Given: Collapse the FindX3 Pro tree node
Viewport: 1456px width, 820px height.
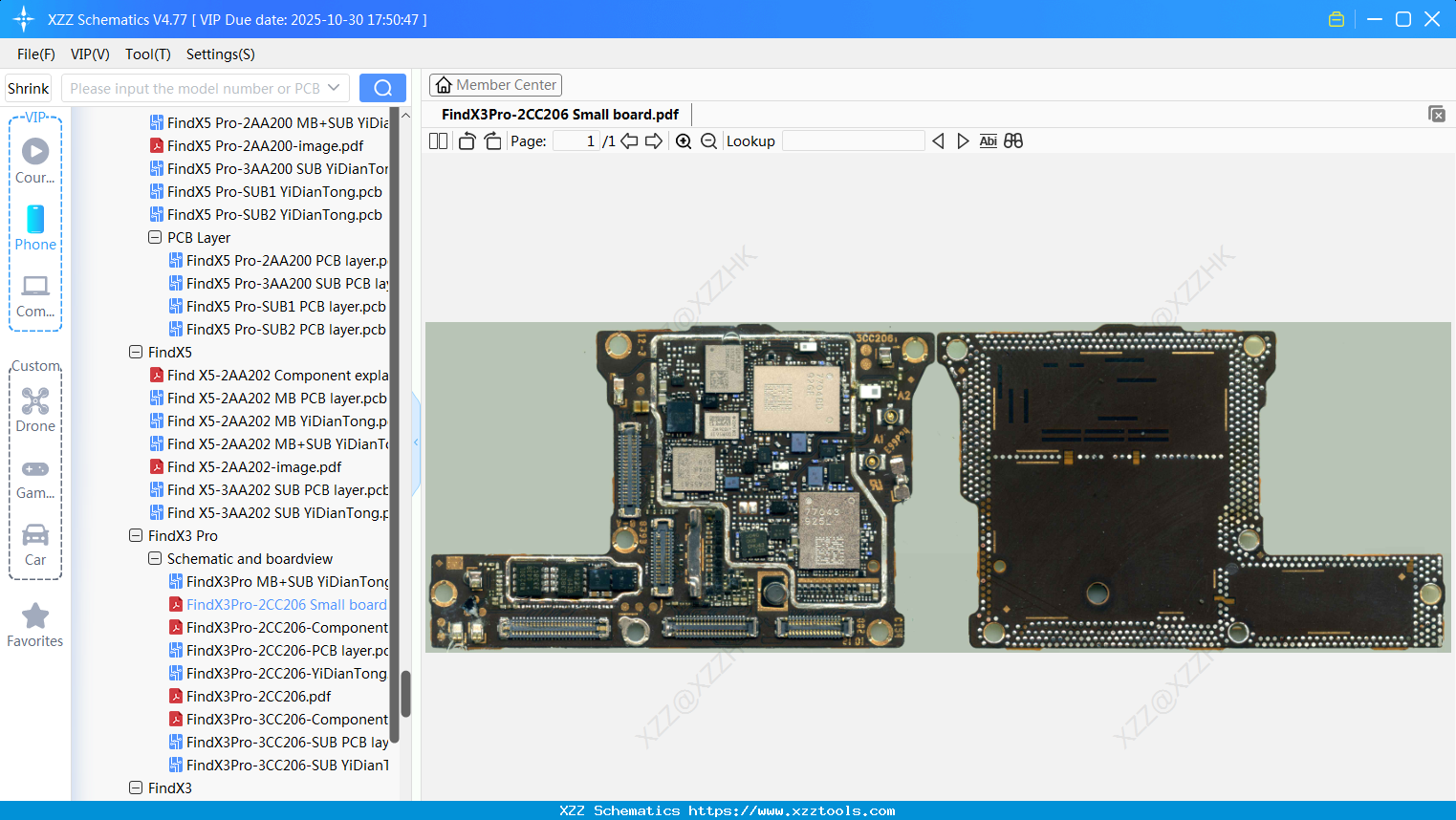Looking at the screenshot, I should pos(135,535).
